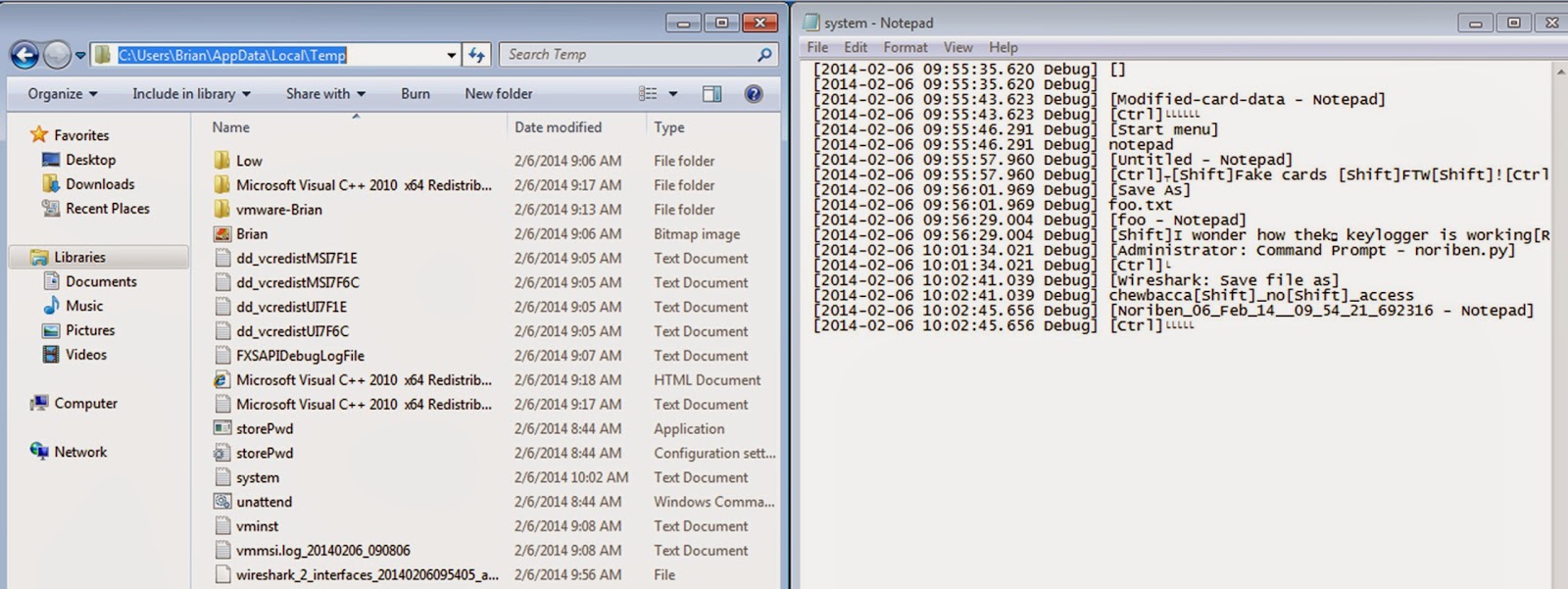This screenshot has height=589, width=1568.
Task: Open the Organize menu
Action: coord(63,94)
